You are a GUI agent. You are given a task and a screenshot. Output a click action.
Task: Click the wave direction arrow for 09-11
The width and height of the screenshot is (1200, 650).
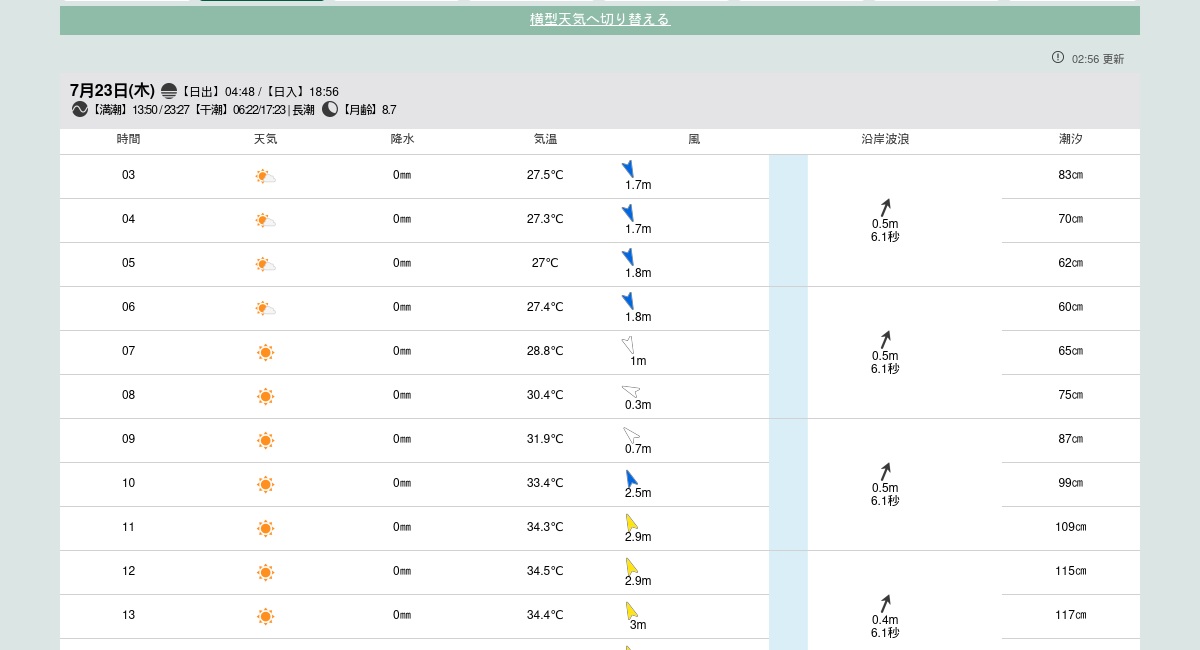[x=885, y=471]
